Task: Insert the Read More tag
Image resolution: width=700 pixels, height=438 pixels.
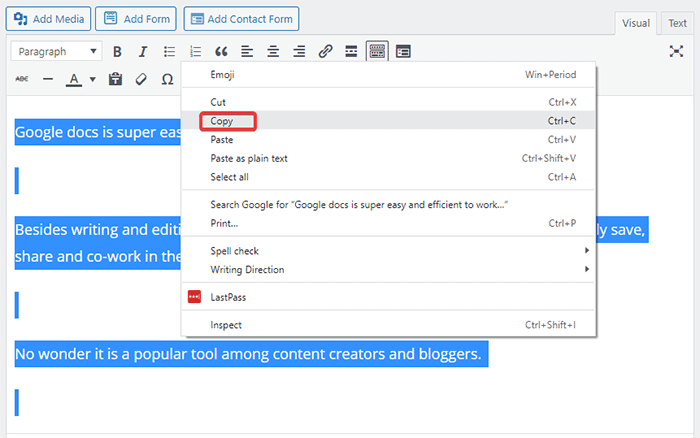Action: (x=351, y=52)
